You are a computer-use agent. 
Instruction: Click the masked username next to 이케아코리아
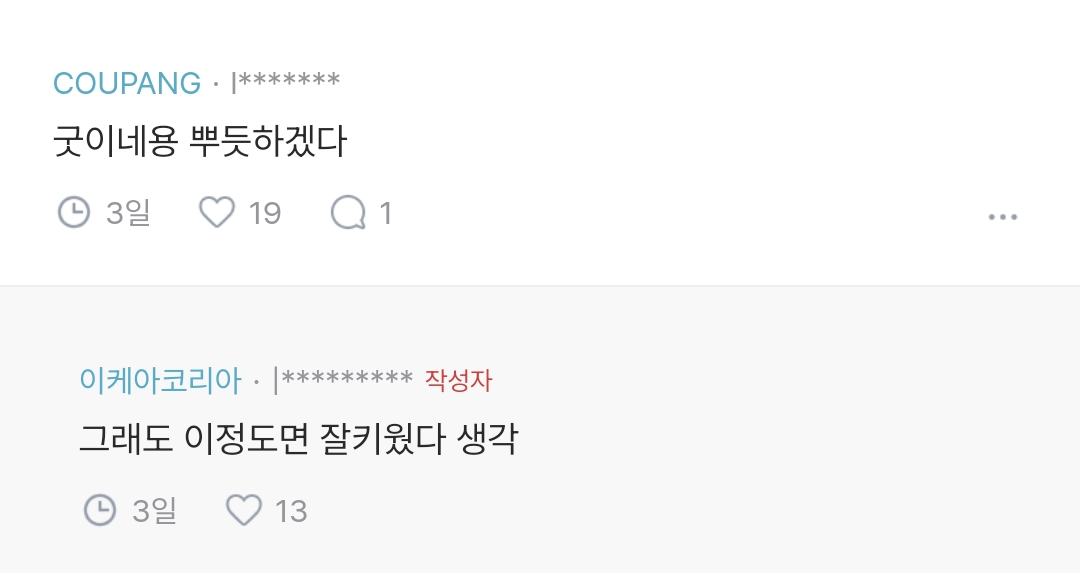(343, 380)
